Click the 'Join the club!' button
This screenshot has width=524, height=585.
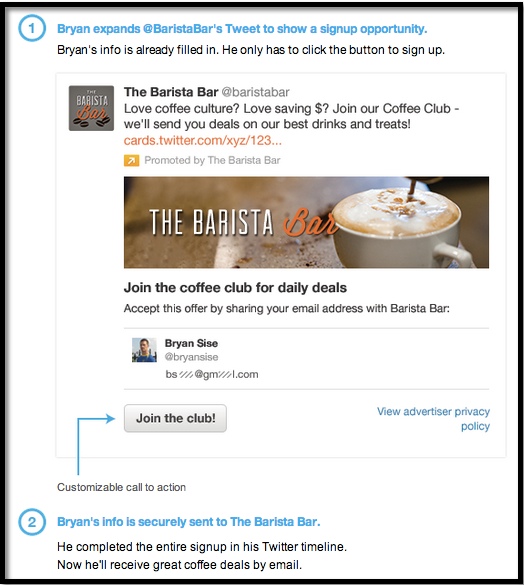tap(175, 418)
